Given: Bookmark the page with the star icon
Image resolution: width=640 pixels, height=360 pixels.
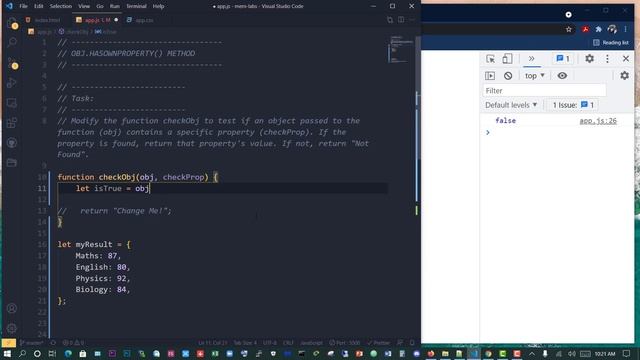Looking at the screenshot, I should coord(569,29).
